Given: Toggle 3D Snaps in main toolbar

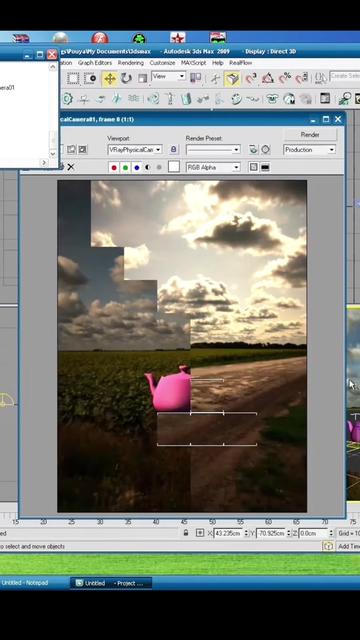Looking at the screenshot, I should coord(251,78).
